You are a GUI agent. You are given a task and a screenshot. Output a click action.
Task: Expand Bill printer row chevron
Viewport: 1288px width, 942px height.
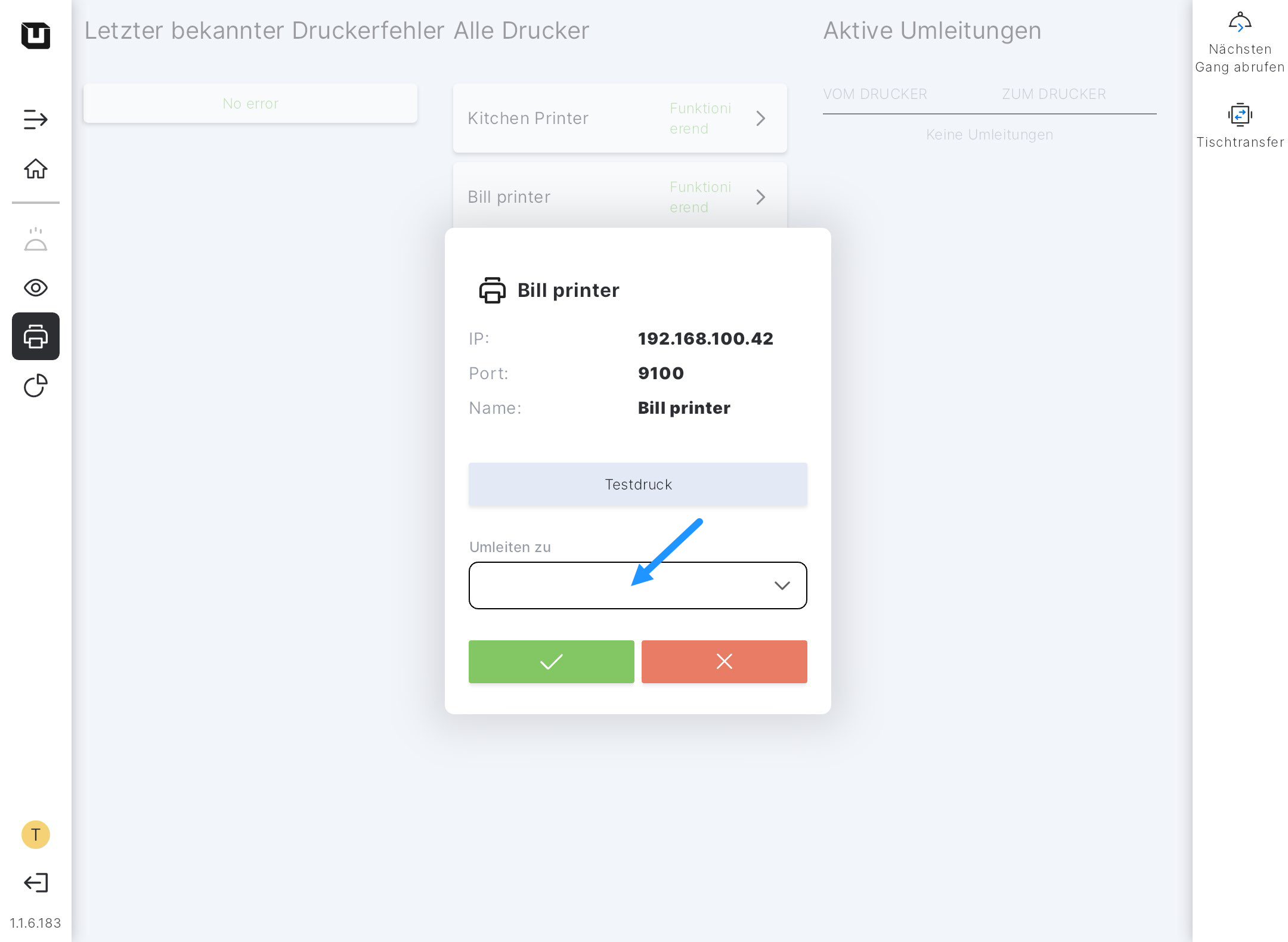tap(760, 197)
